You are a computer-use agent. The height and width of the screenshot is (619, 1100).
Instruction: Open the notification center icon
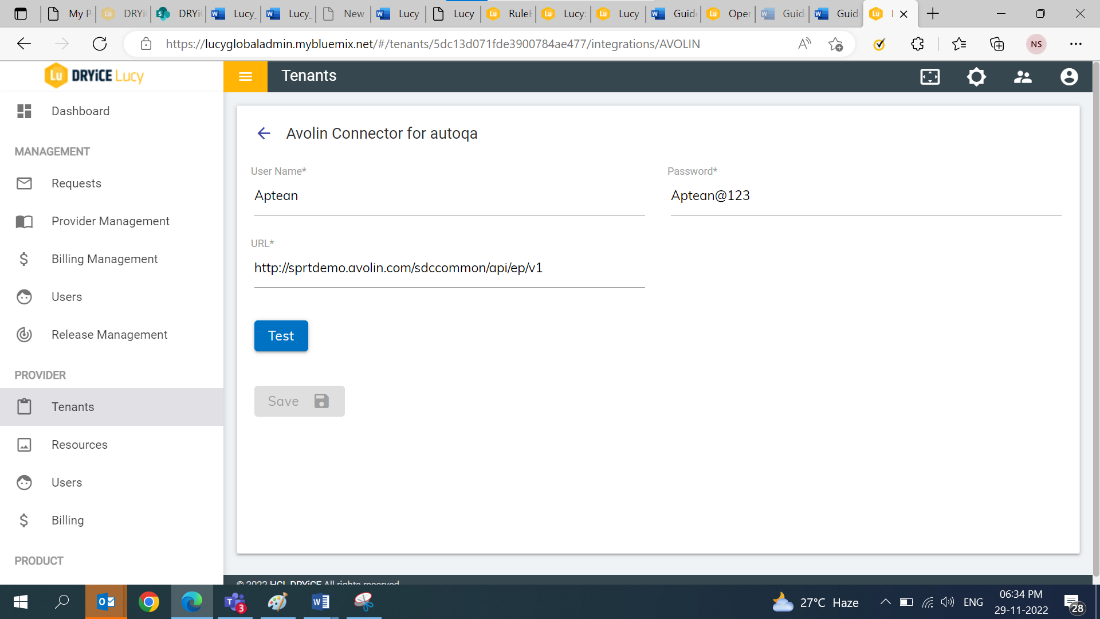pos(1073,603)
